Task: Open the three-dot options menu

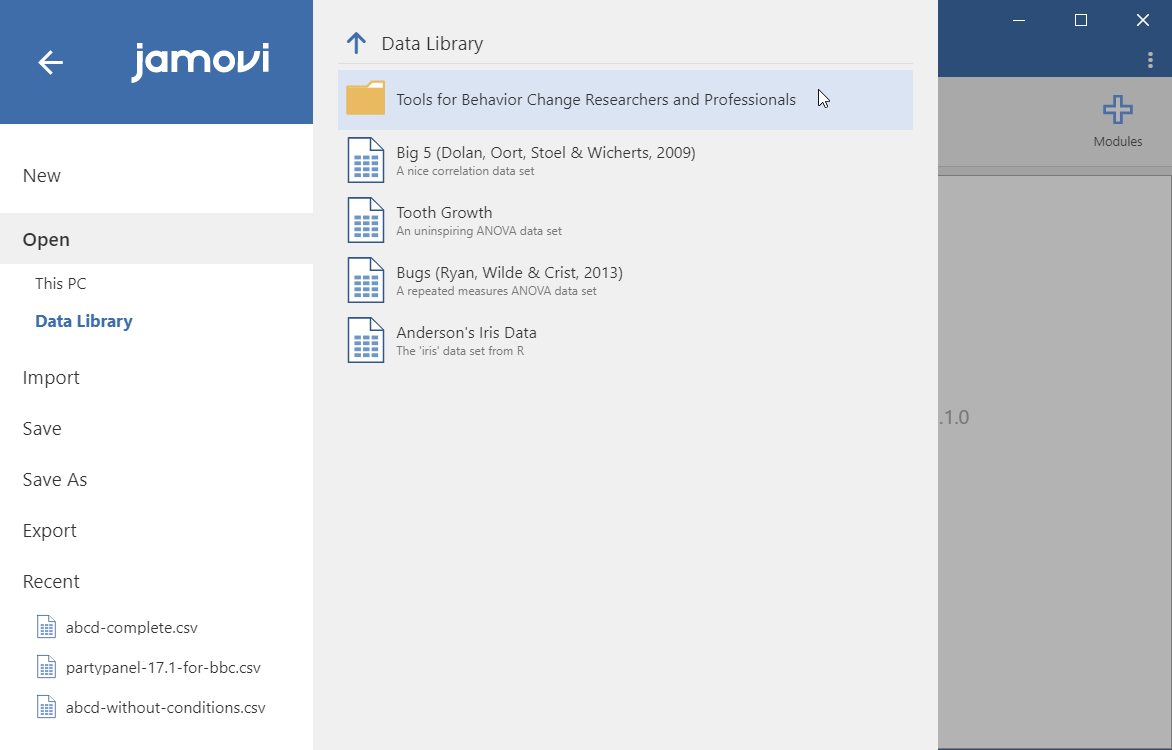Action: pyautogui.click(x=1150, y=61)
